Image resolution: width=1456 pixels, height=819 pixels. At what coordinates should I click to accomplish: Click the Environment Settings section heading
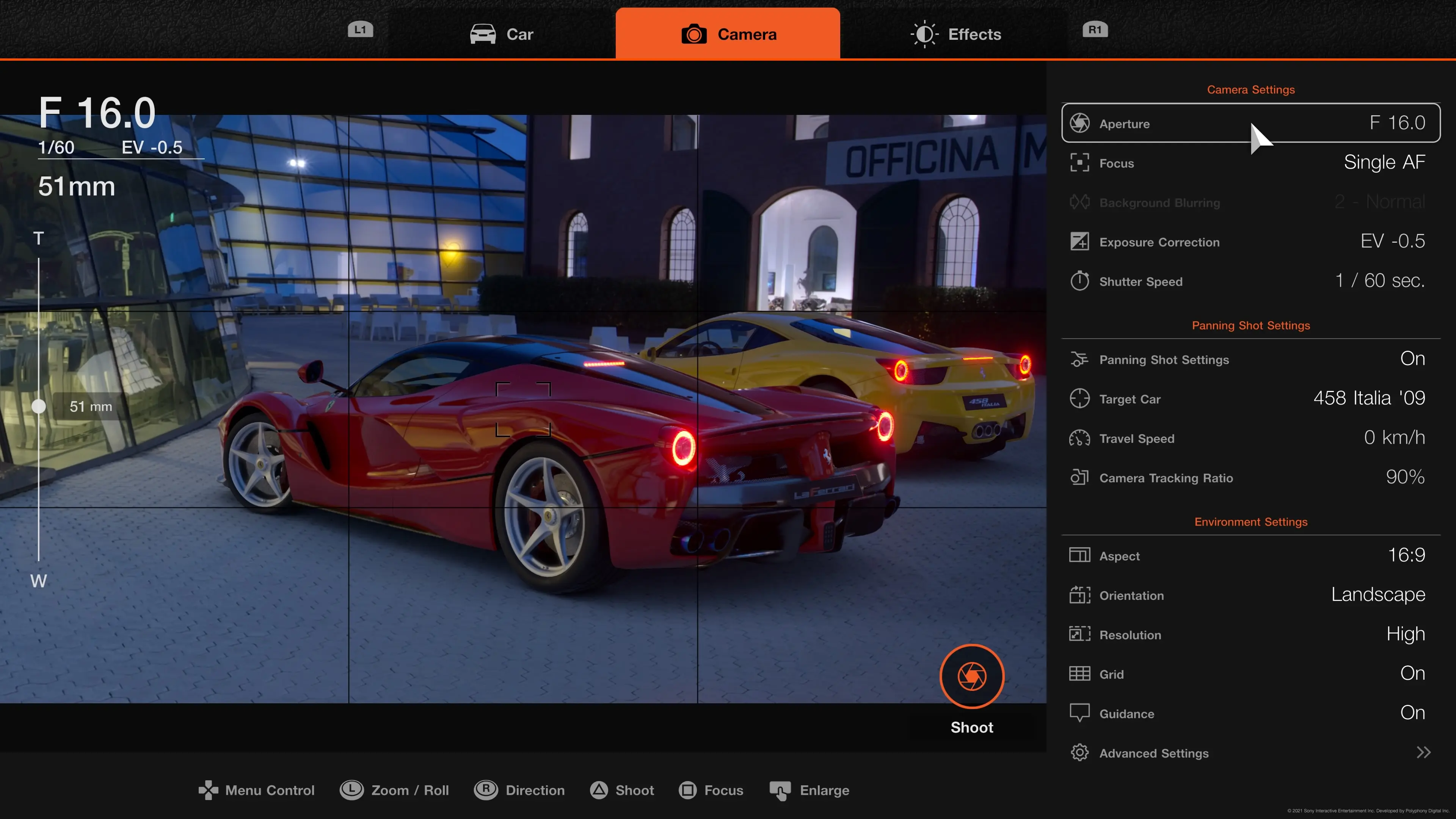click(1251, 522)
